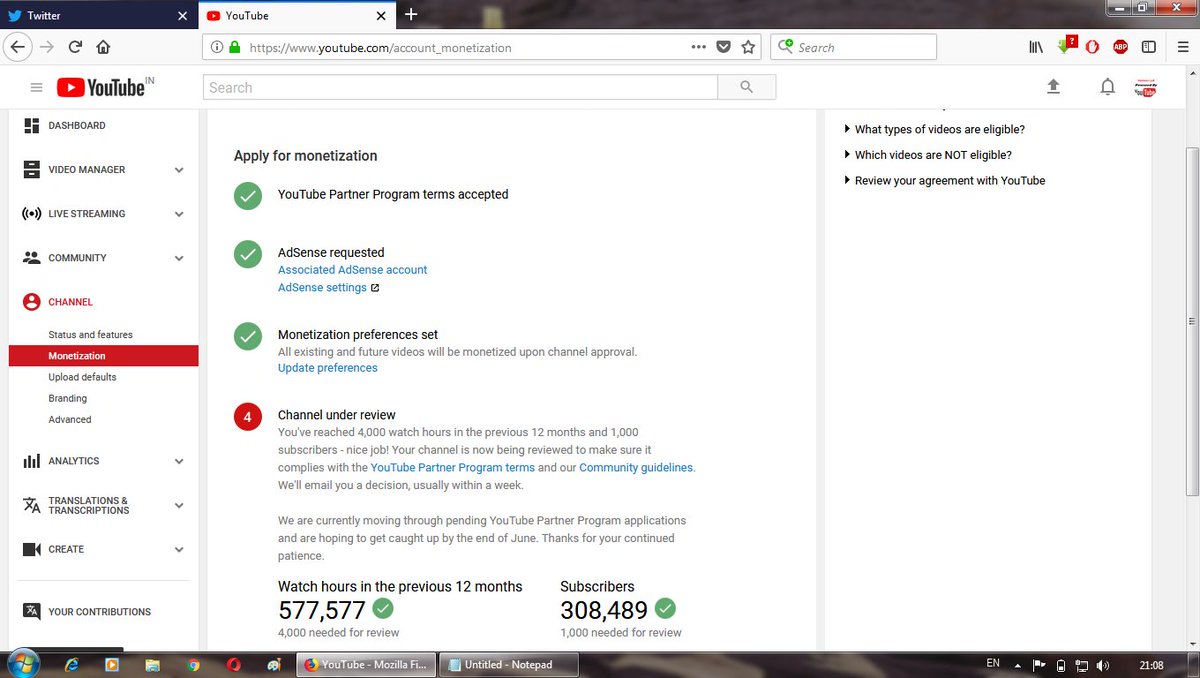Show site information icon in address bar
Screen dimensions: 1200x678
click(x=218, y=47)
